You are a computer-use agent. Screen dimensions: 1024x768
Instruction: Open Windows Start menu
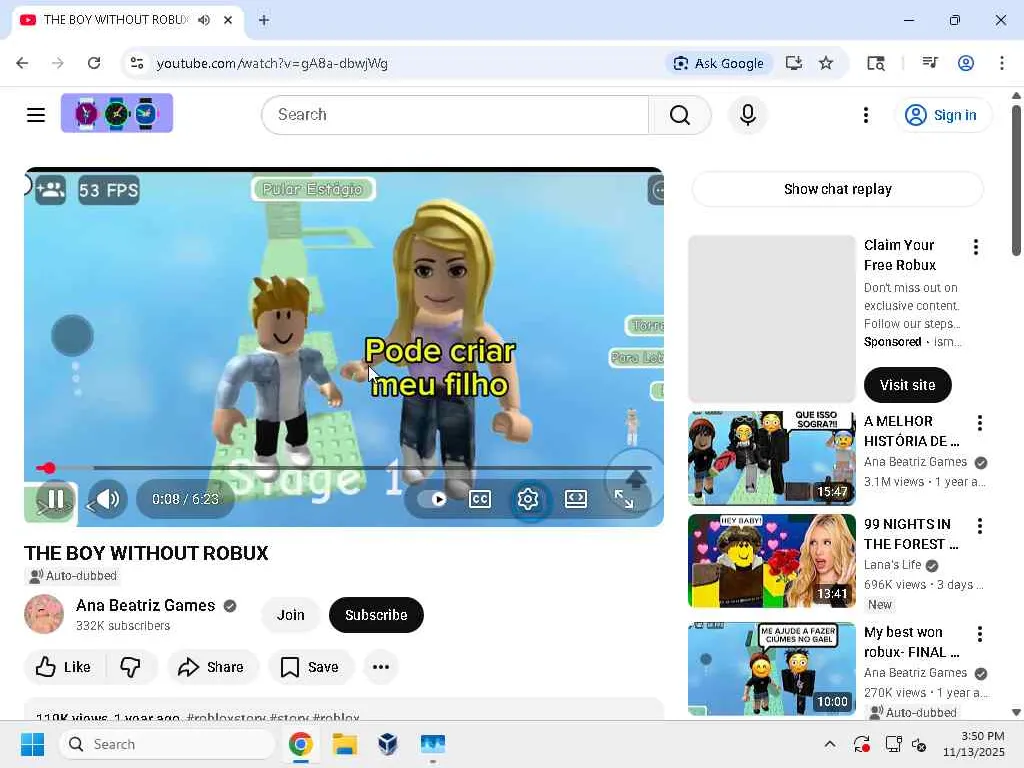pos(32,744)
